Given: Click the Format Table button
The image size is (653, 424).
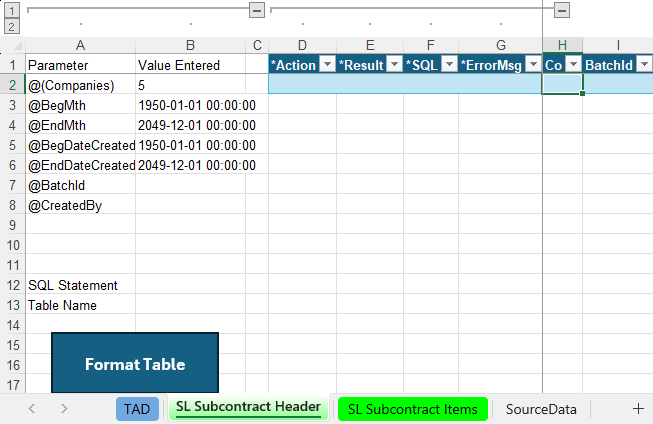Looking at the screenshot, I should [x=135, y=363].
